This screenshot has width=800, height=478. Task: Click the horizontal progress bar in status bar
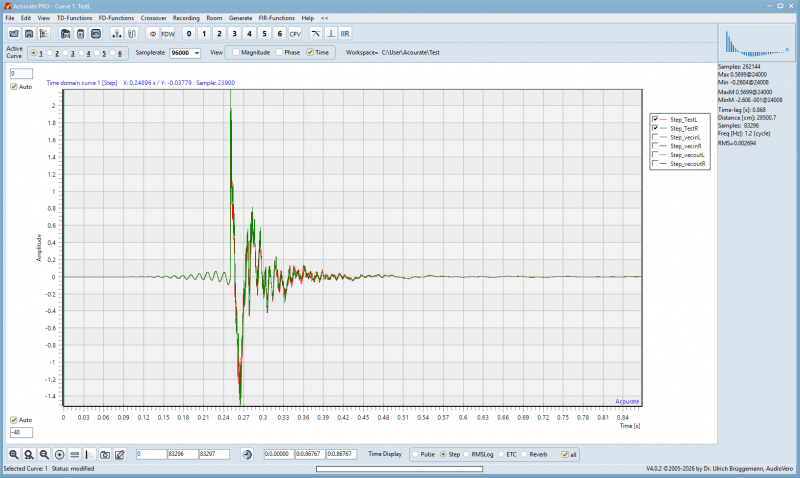pos(399,469)
